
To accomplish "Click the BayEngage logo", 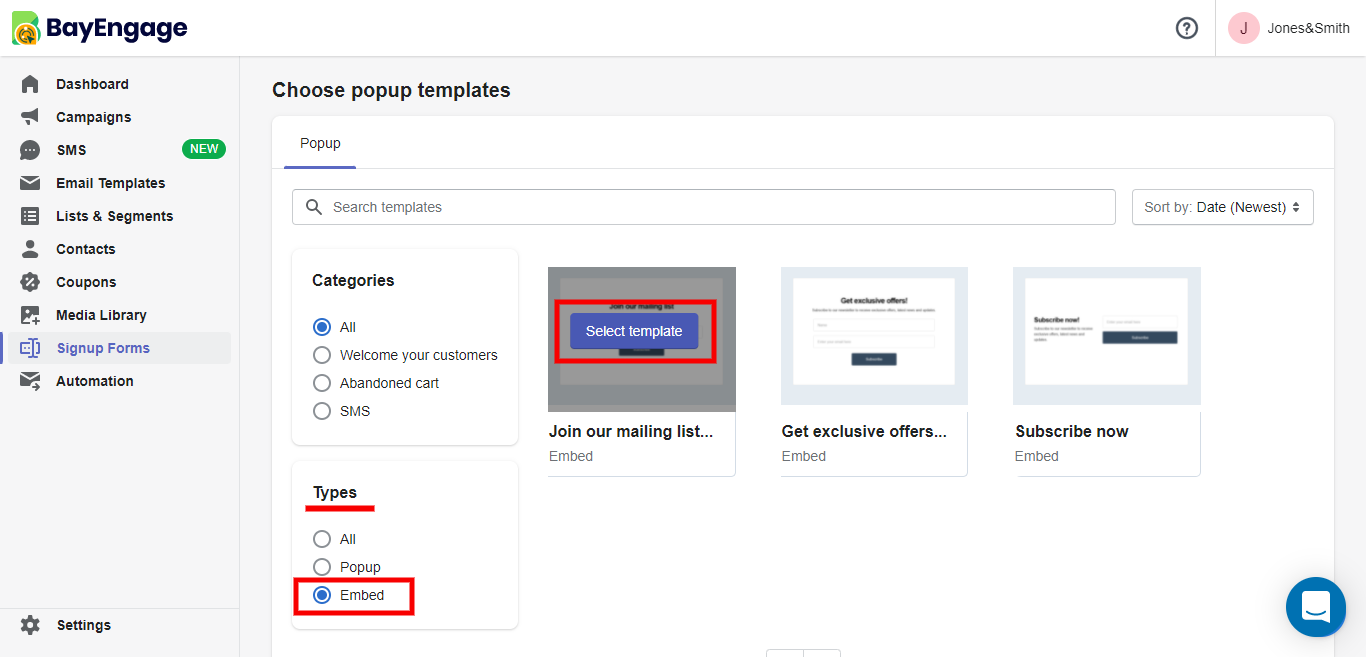I will pyautogui.click(x=100, y=28).
